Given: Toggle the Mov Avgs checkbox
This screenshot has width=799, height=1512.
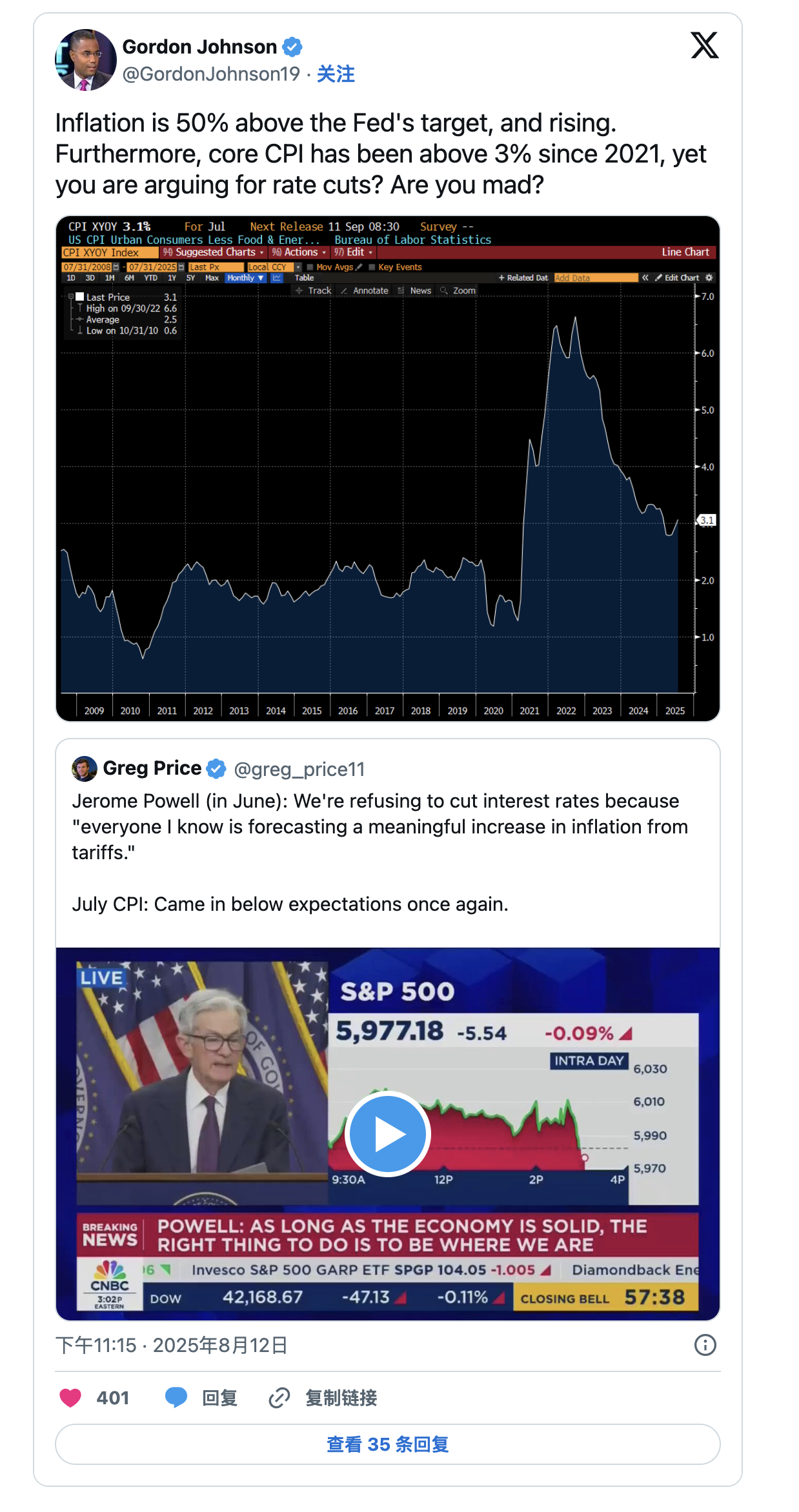Looking at the screenshot, I should coord(310,267).
